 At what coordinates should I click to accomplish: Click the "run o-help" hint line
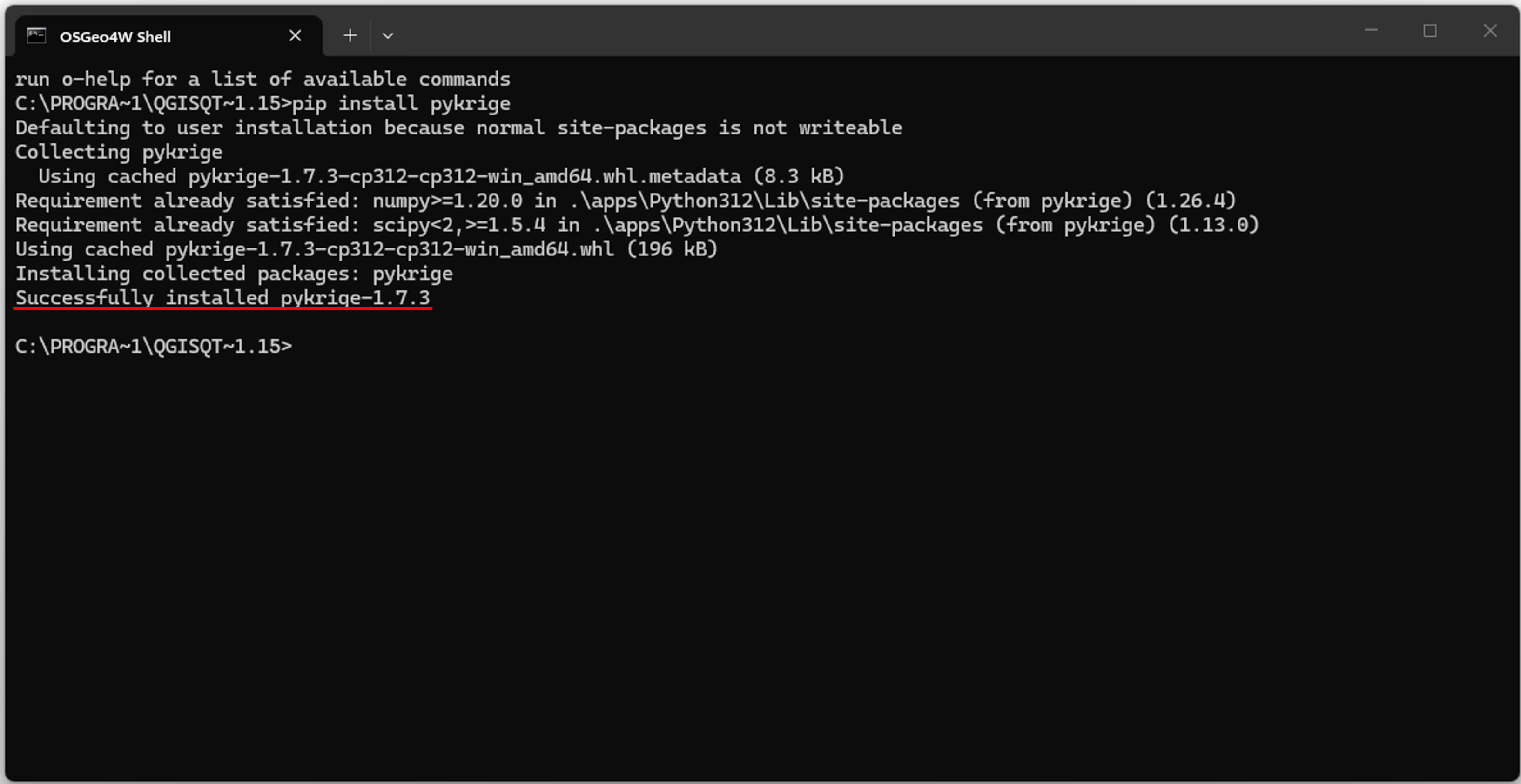(x=262, y=79)
